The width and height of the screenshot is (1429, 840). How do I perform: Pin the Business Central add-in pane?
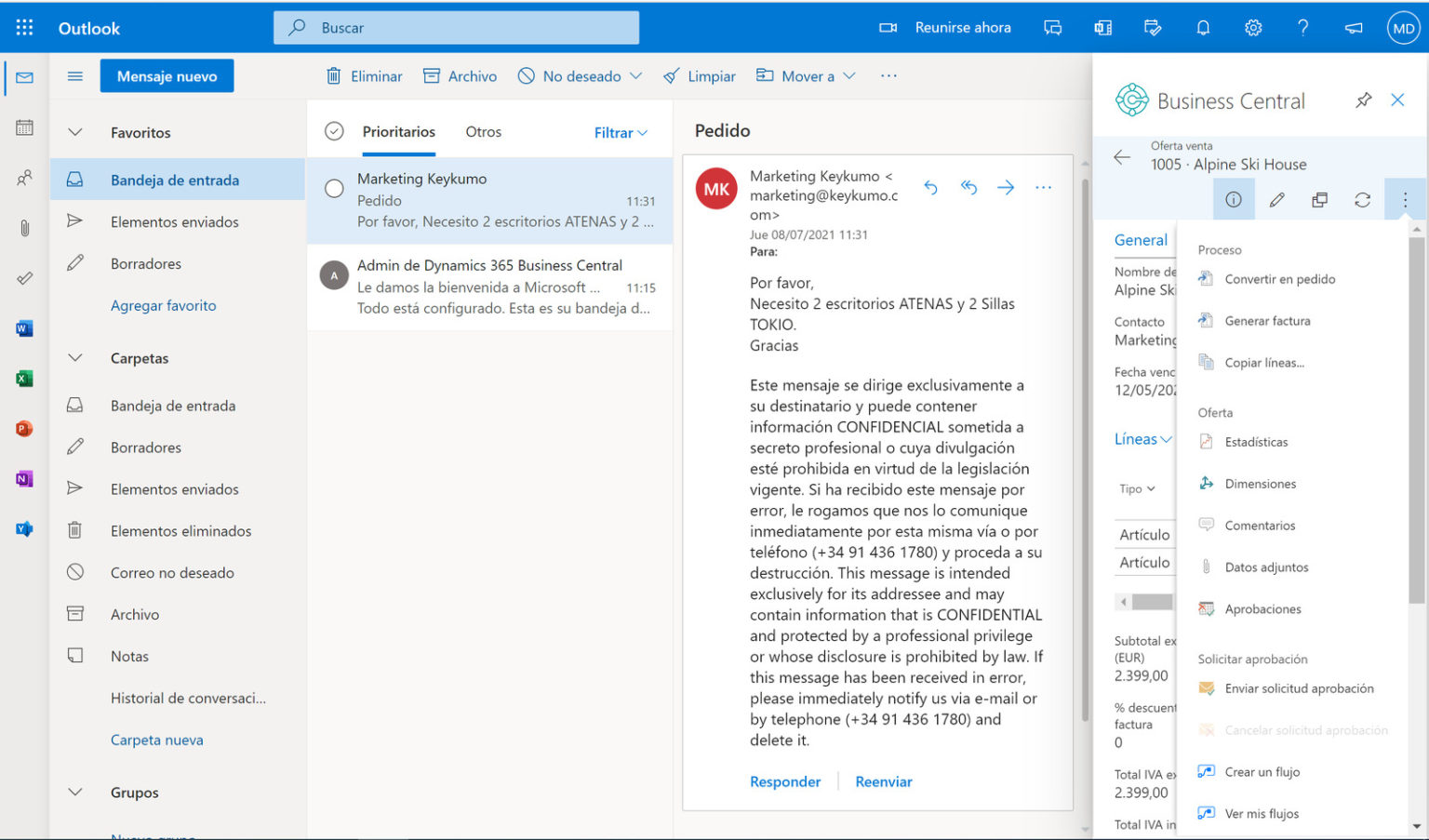coord(1363,100)
